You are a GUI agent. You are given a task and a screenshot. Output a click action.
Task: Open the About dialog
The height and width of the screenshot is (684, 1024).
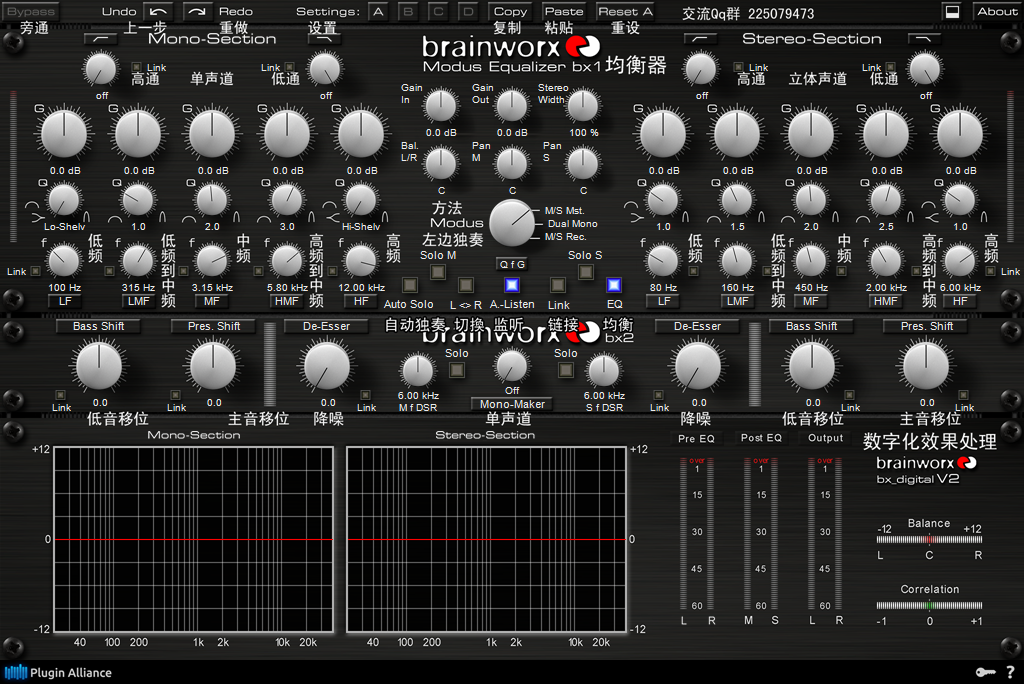997,11
